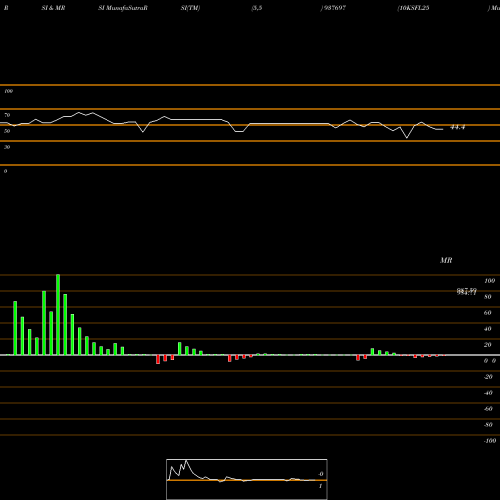Screen dimensions: 500x500
Task: Click the MR axis label '-40'
Action: [488, 393]
